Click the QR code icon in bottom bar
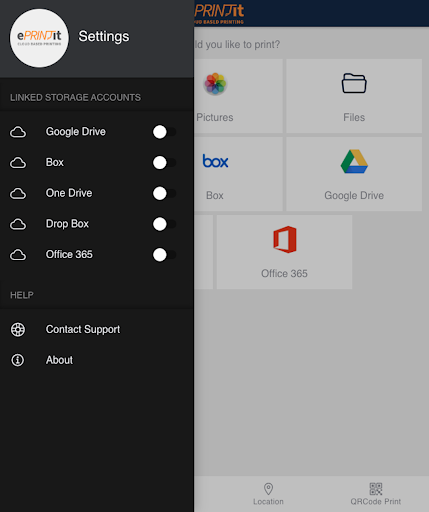This screenshot has height=512, width=429. point(376,489)
